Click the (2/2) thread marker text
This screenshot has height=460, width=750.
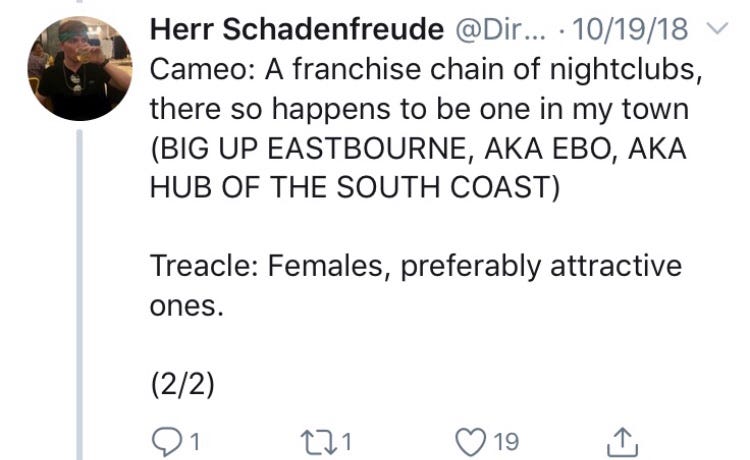(x=183, y=385)
